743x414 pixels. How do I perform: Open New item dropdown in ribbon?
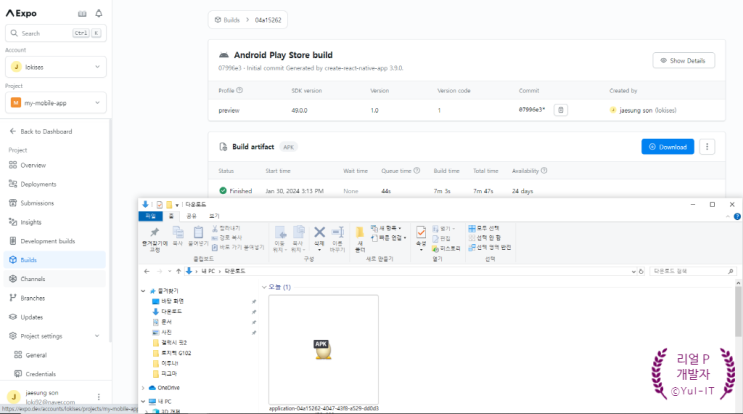click(x=386, y=228)
